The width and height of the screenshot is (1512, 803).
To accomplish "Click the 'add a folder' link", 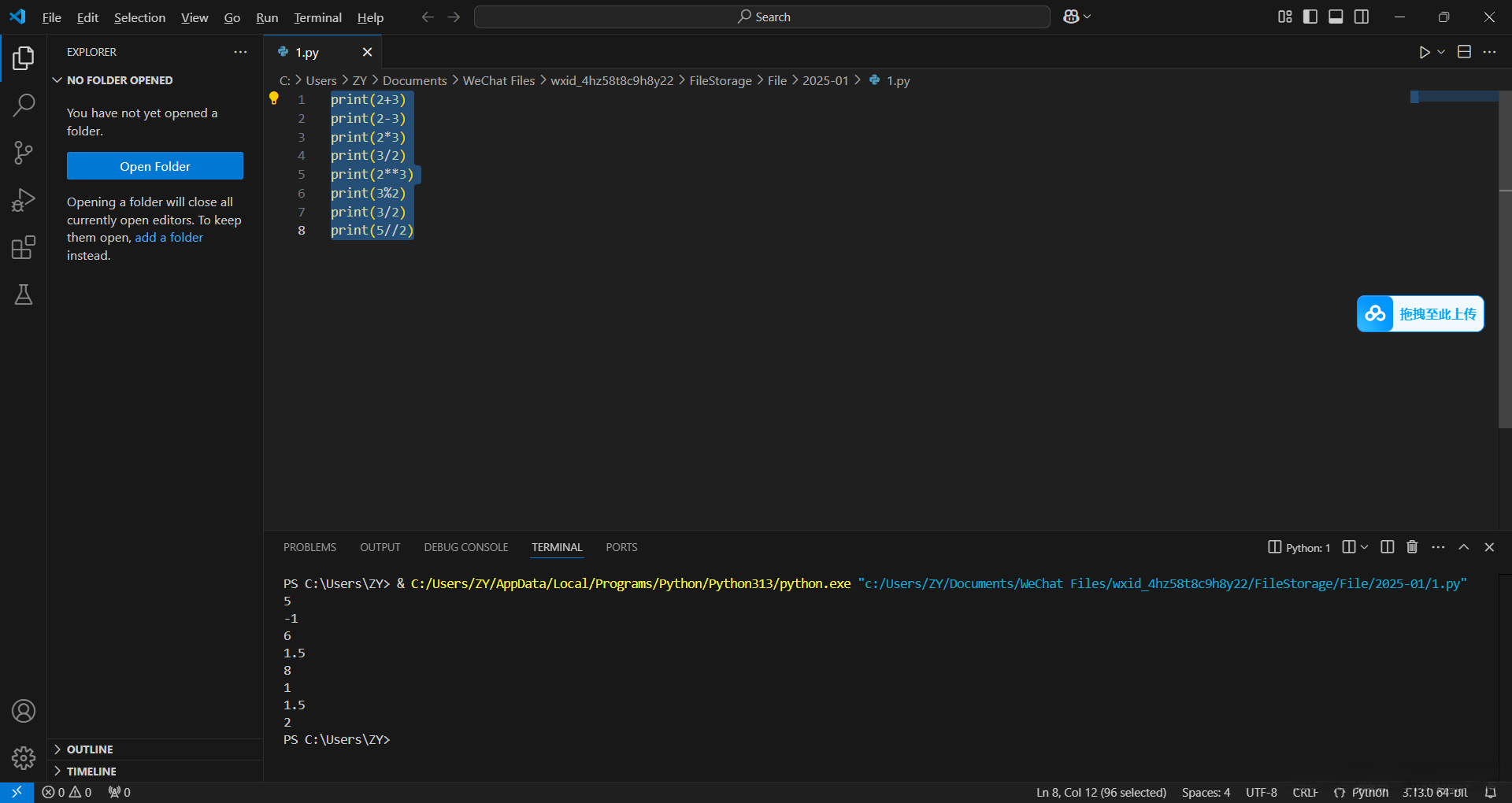I will click(169, 238).
